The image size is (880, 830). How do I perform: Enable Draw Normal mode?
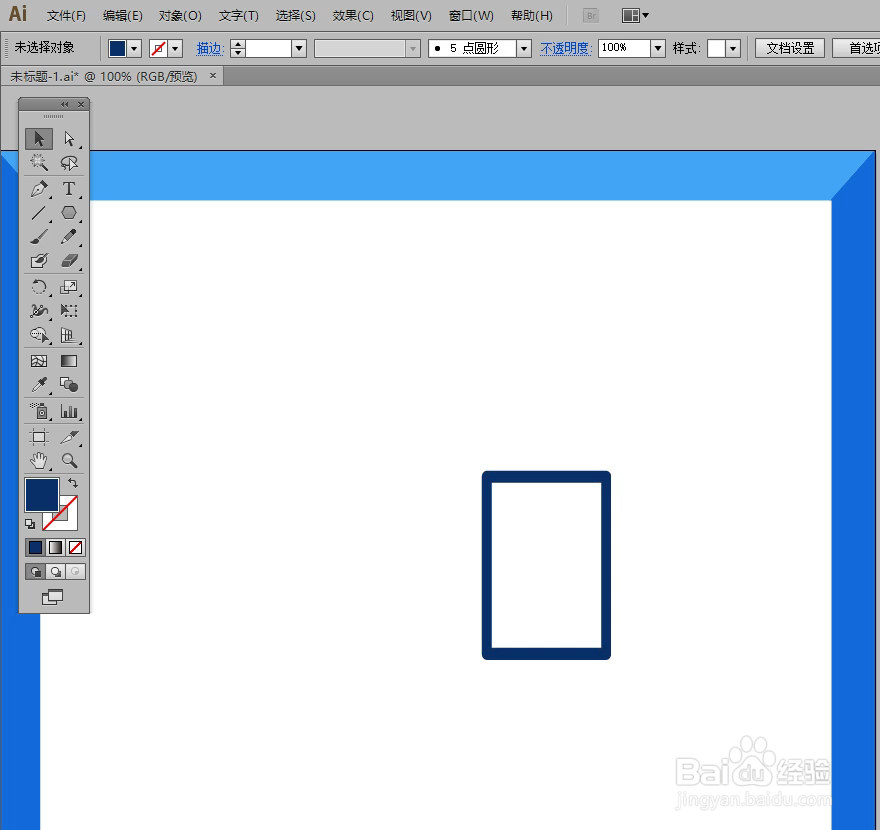point(35,572)
